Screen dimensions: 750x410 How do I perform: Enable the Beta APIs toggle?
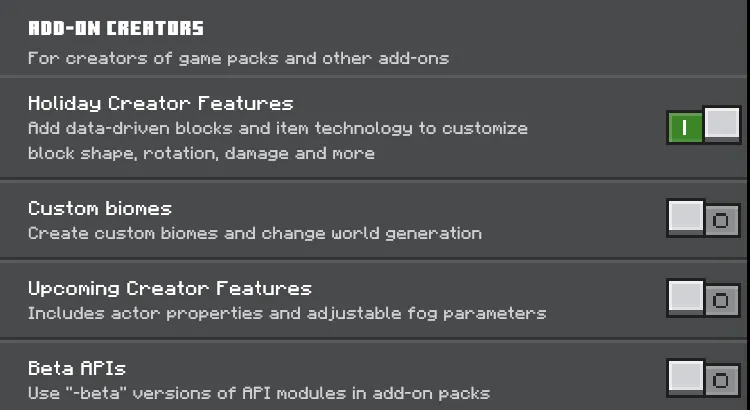pos(704,378)
